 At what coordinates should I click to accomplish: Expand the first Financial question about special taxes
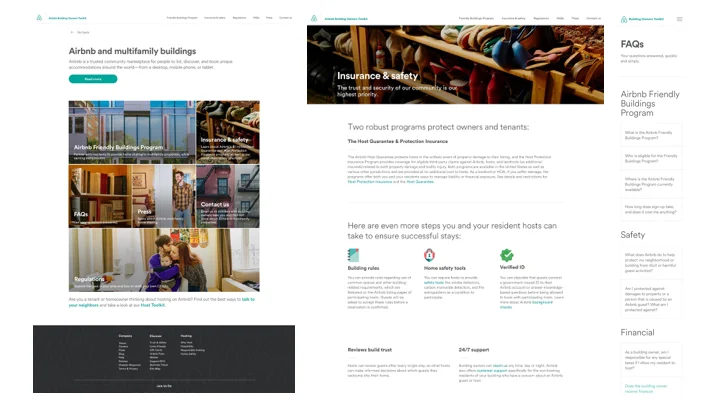[x=651, y=360]
